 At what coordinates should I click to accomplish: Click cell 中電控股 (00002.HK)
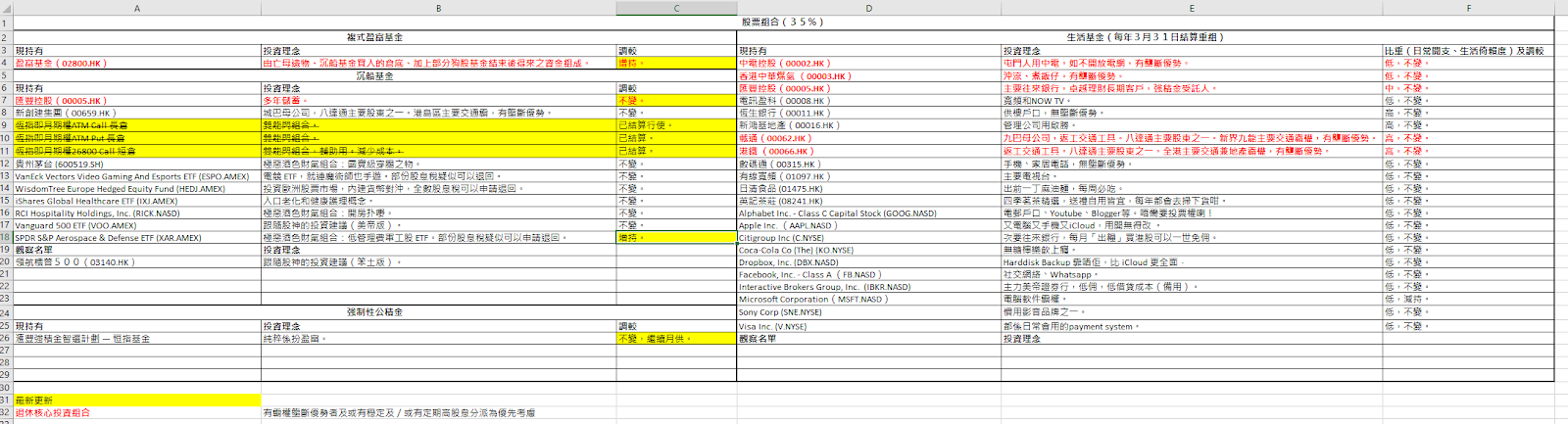click(x=868, y=63)
